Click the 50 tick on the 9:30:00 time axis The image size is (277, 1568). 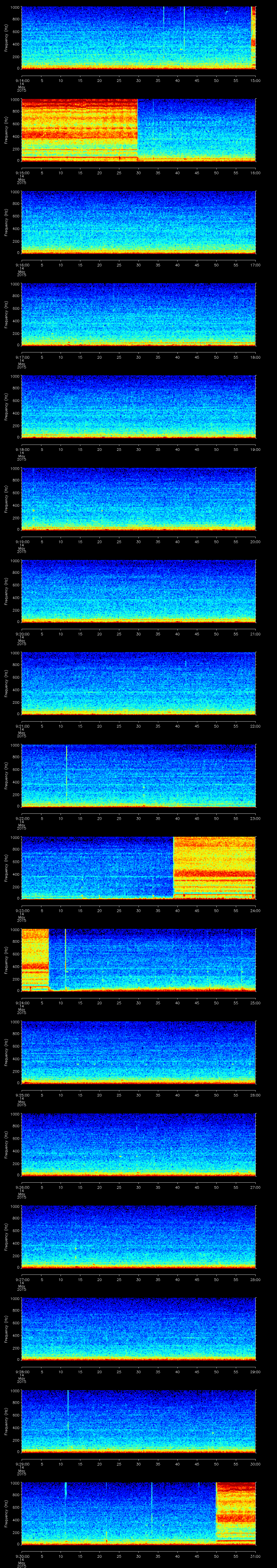click(216, 1556)
